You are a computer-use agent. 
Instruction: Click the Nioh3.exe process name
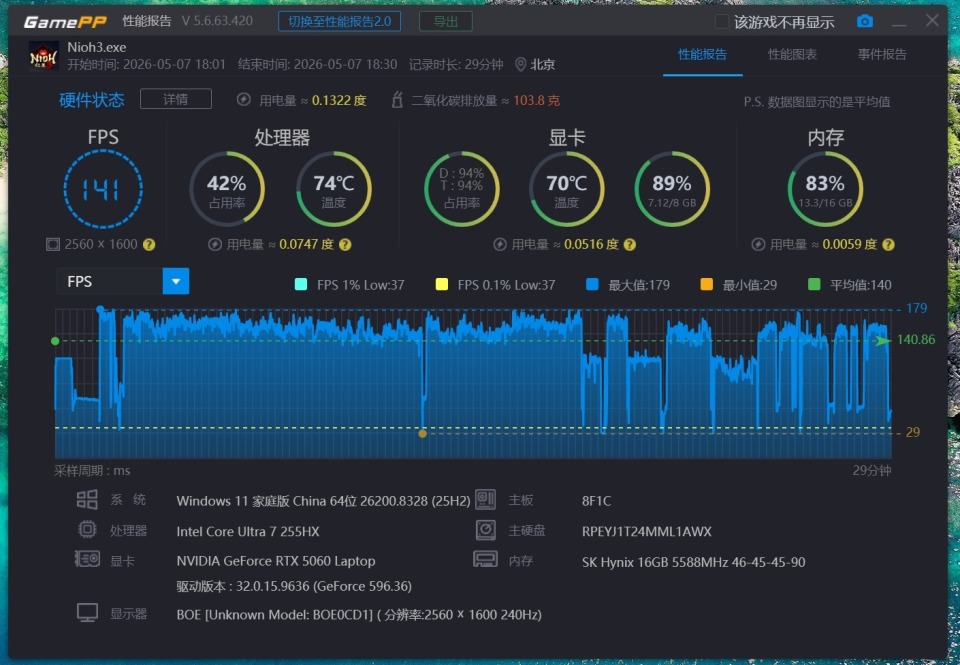pyautogui.click(x=97, y=47)
